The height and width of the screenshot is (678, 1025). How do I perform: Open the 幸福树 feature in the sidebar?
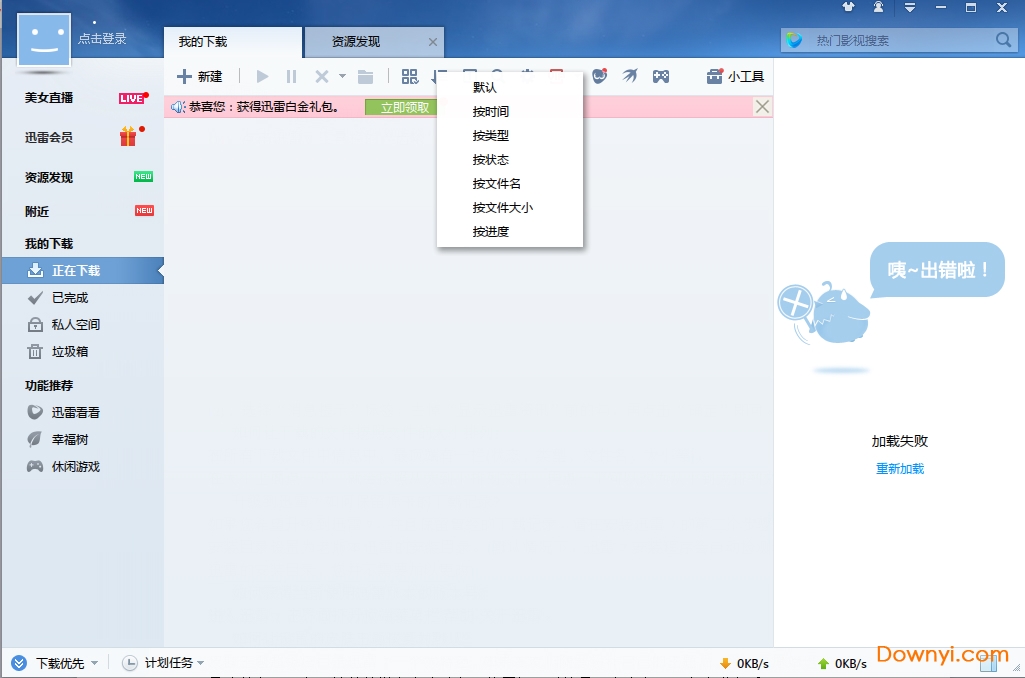click(x=67, y=439)
